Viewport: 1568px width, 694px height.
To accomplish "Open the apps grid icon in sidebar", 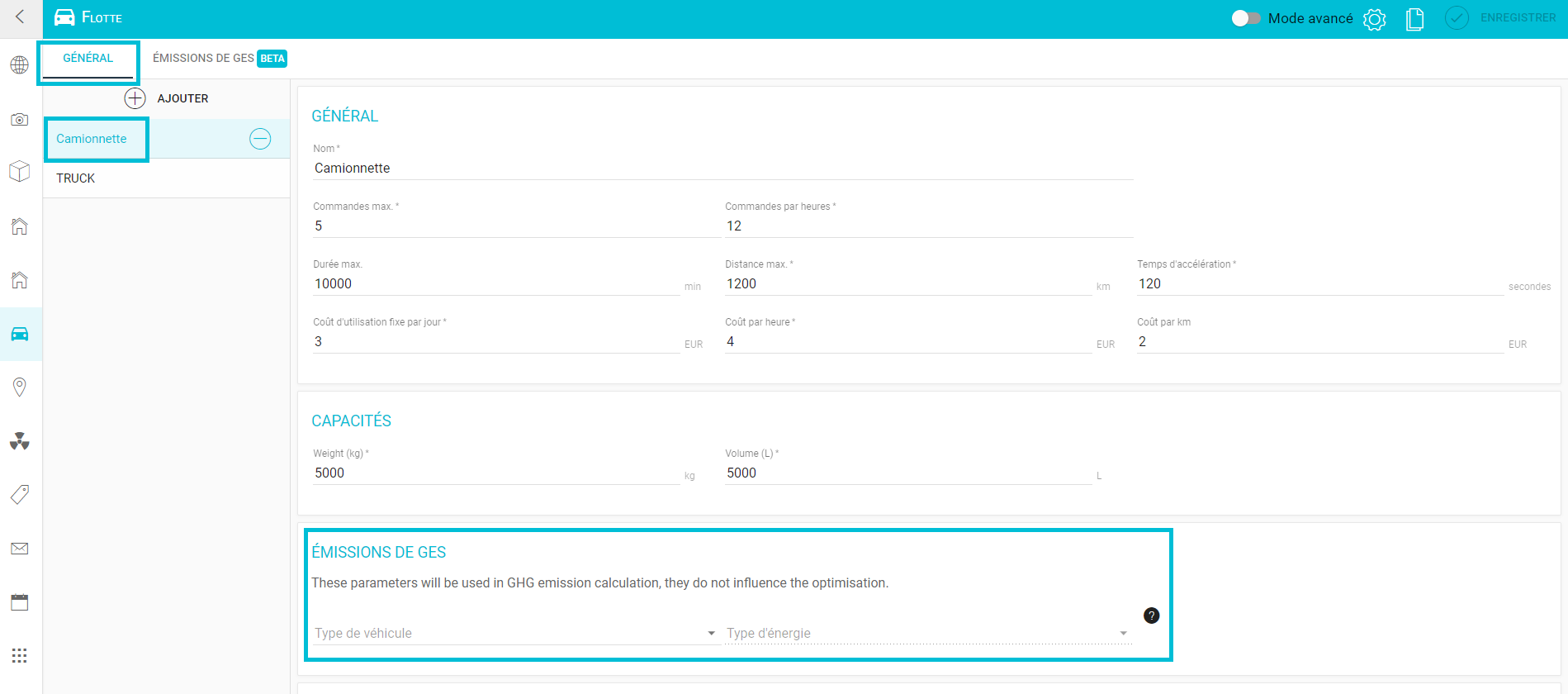I will pos(20,655).
